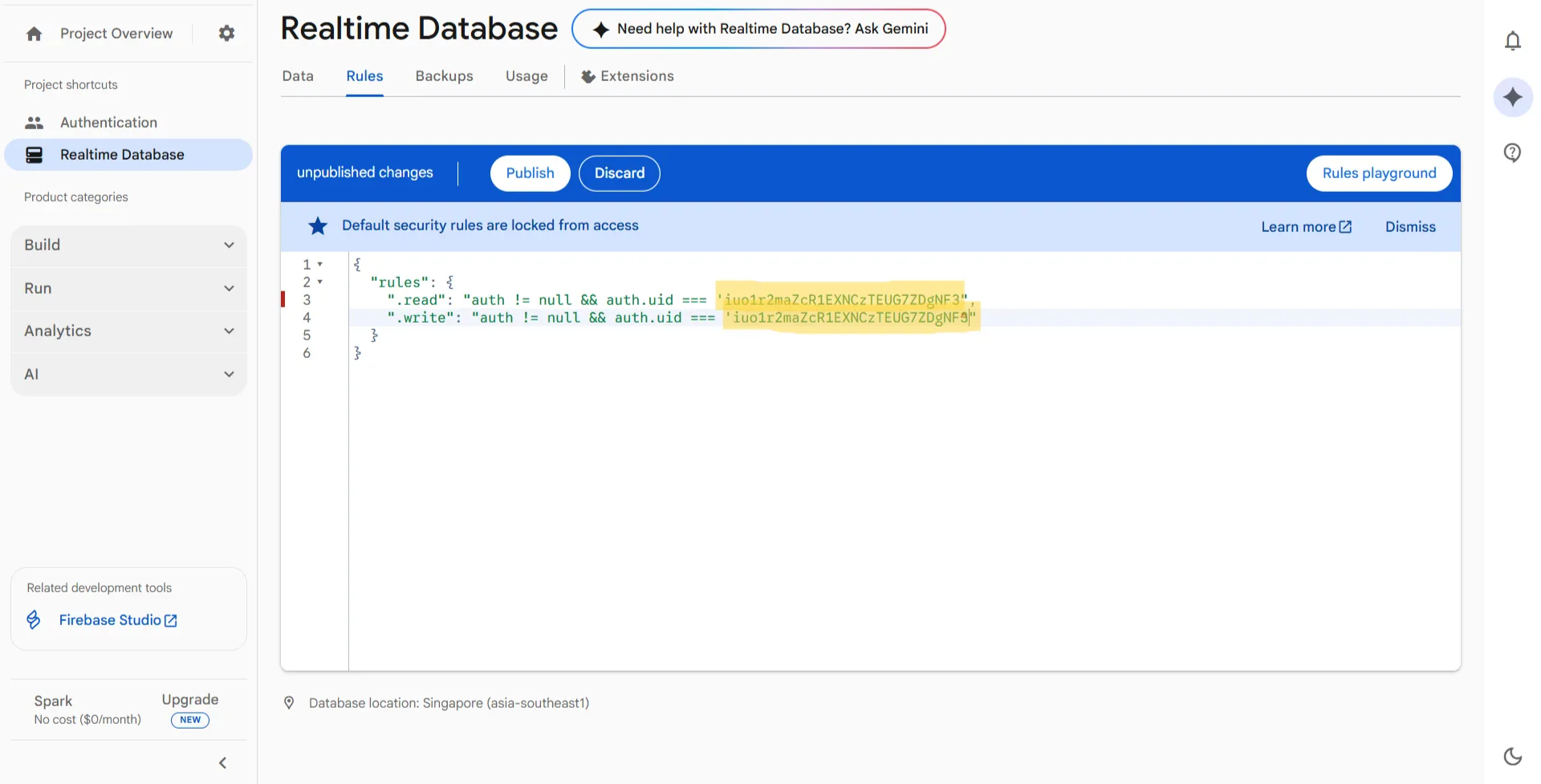Toggle dark mode moon icon

click(1513, 756)
